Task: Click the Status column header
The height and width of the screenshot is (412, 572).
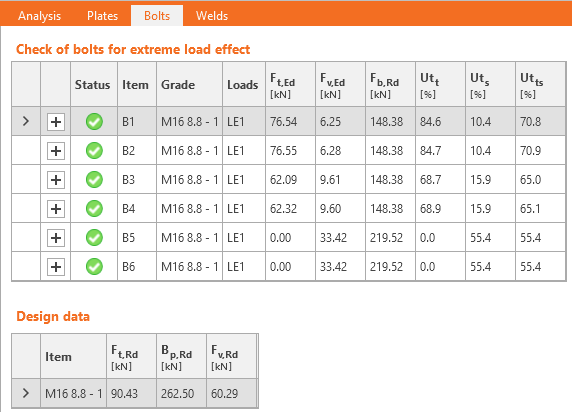Action: [x=93, y=85]
